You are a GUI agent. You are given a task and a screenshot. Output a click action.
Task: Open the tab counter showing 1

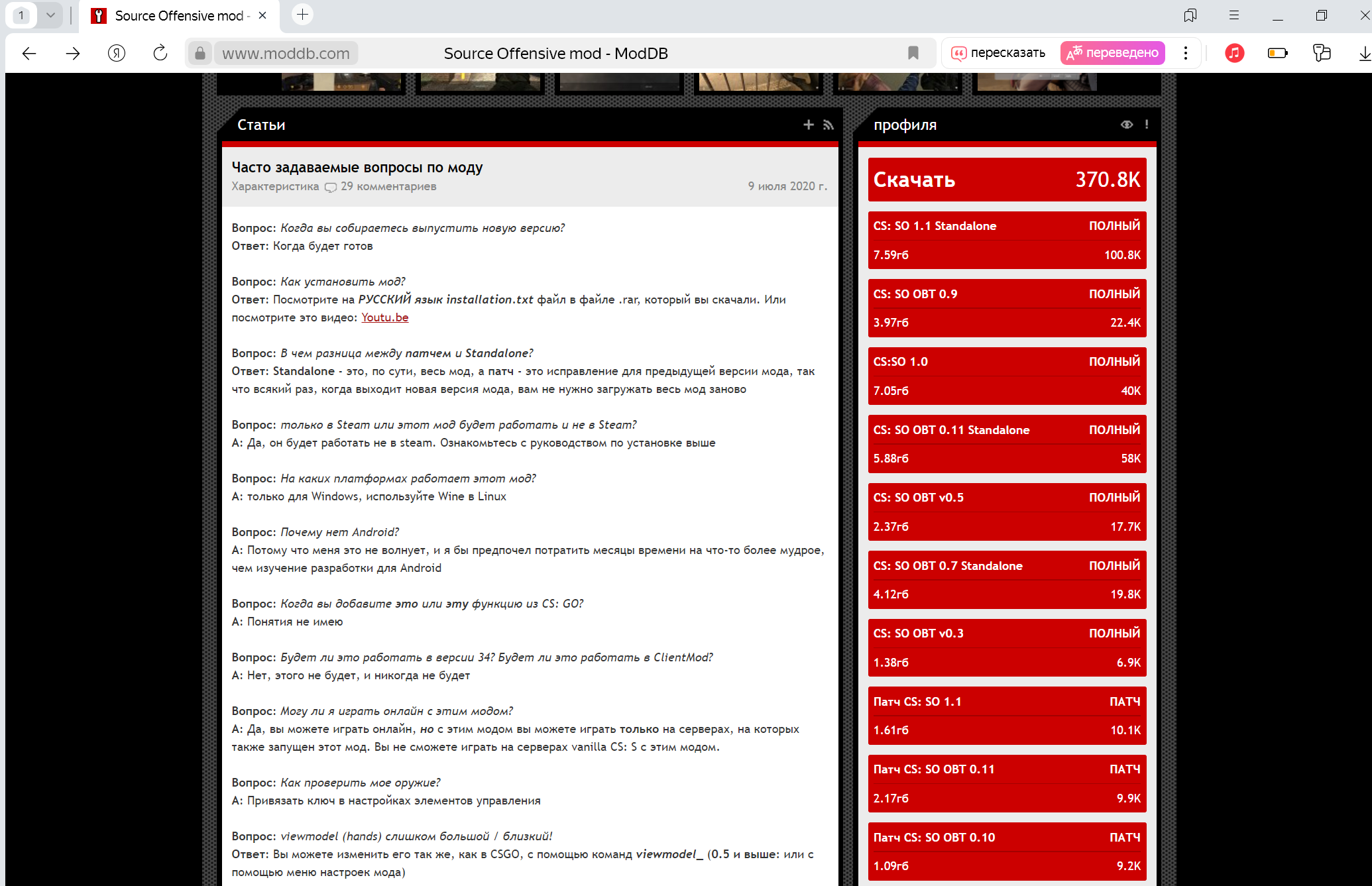pyautogui.click(x=21, y=15)
